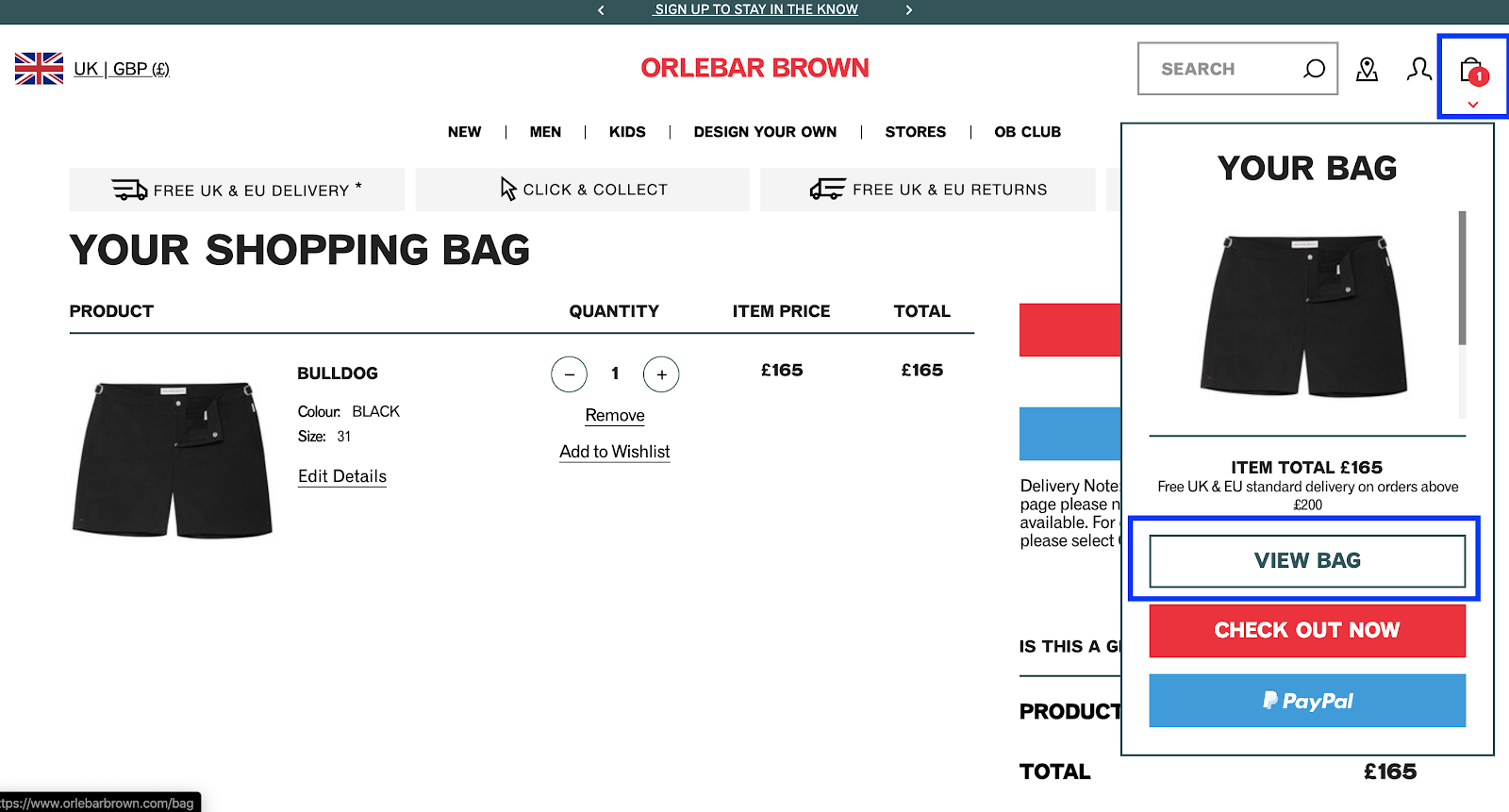The height and width of the screenshot is (812, 1509).
Task: Click the UK flag icon
Action: click(40, 69)
